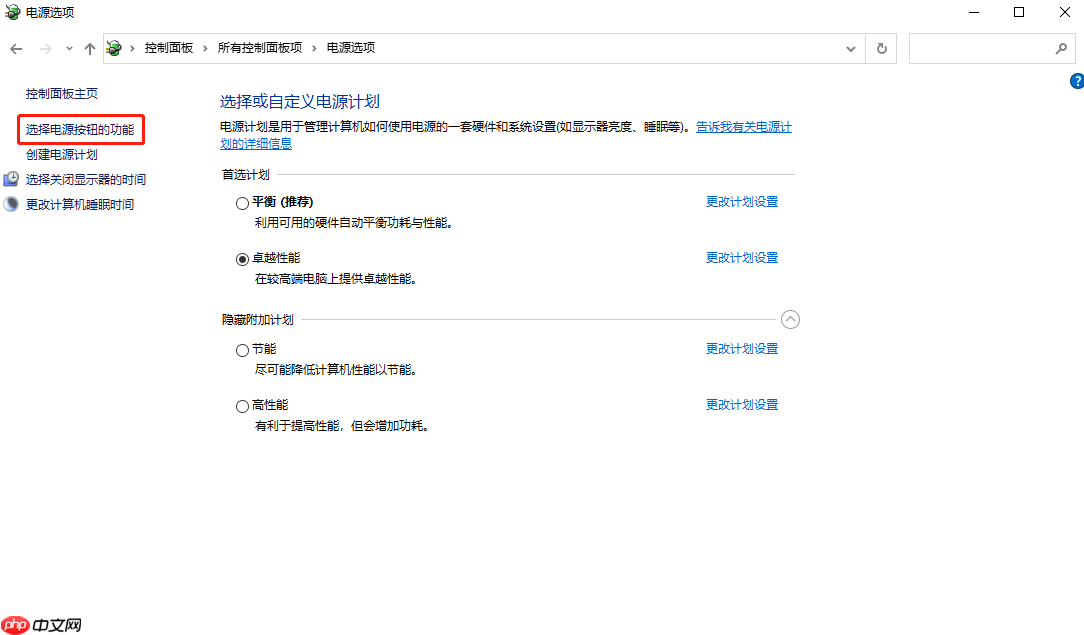The height and width of the screenshot is (635, 1084).
Task: Click the power icon beside 更改计算机睡眠时间
Action: (10, 203)
